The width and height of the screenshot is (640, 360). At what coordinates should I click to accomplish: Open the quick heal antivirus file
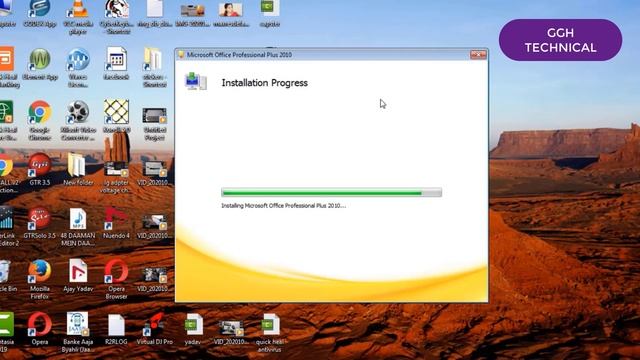[270, 325]
